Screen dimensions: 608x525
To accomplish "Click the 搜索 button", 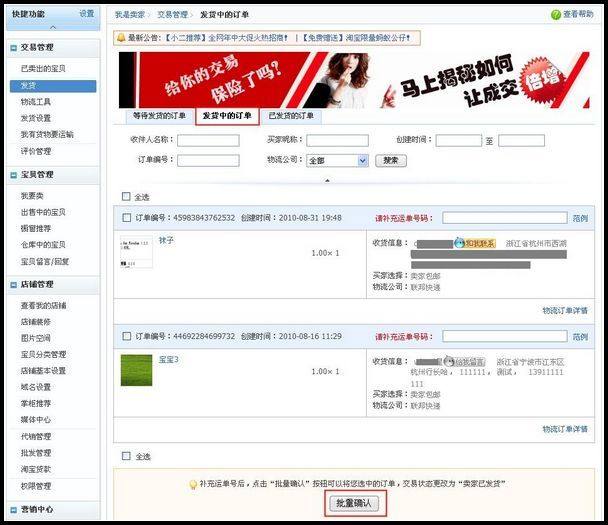I will pos(391,161).
